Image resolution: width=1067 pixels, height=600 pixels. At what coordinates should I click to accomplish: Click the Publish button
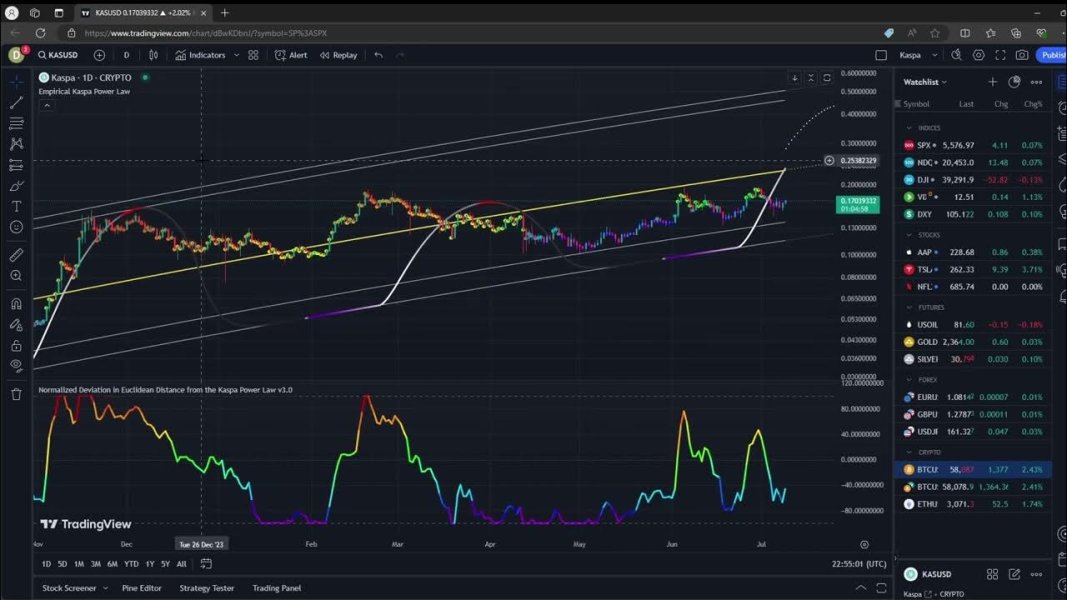1052,55
